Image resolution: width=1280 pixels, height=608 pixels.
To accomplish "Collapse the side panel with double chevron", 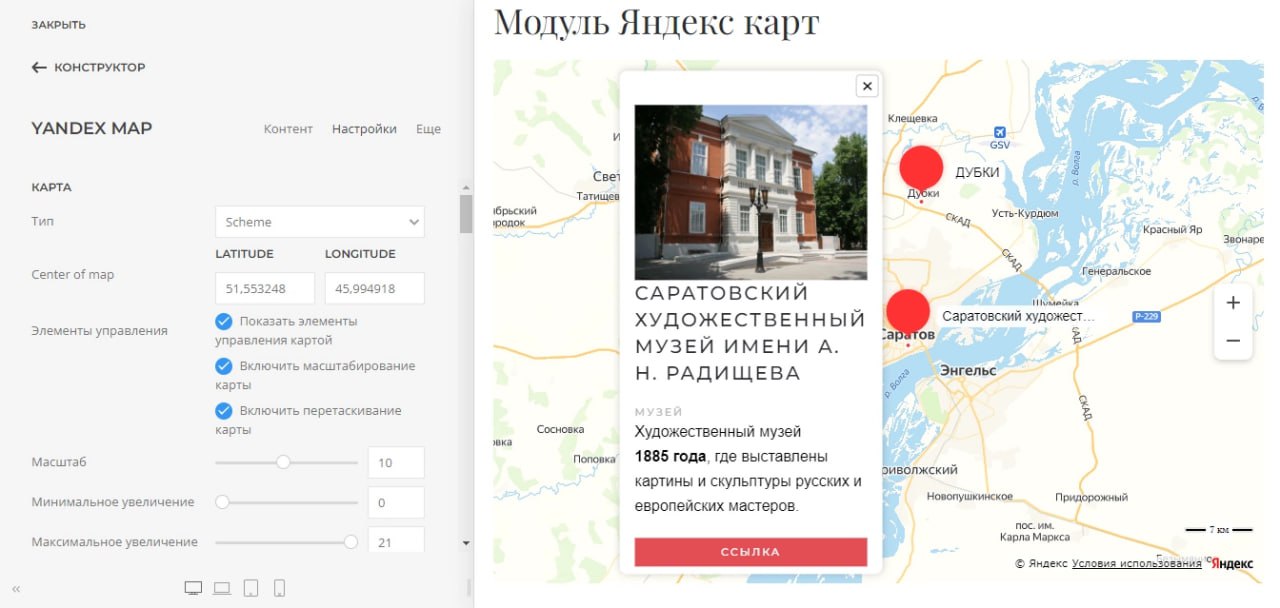I will (x=16, y=589).
